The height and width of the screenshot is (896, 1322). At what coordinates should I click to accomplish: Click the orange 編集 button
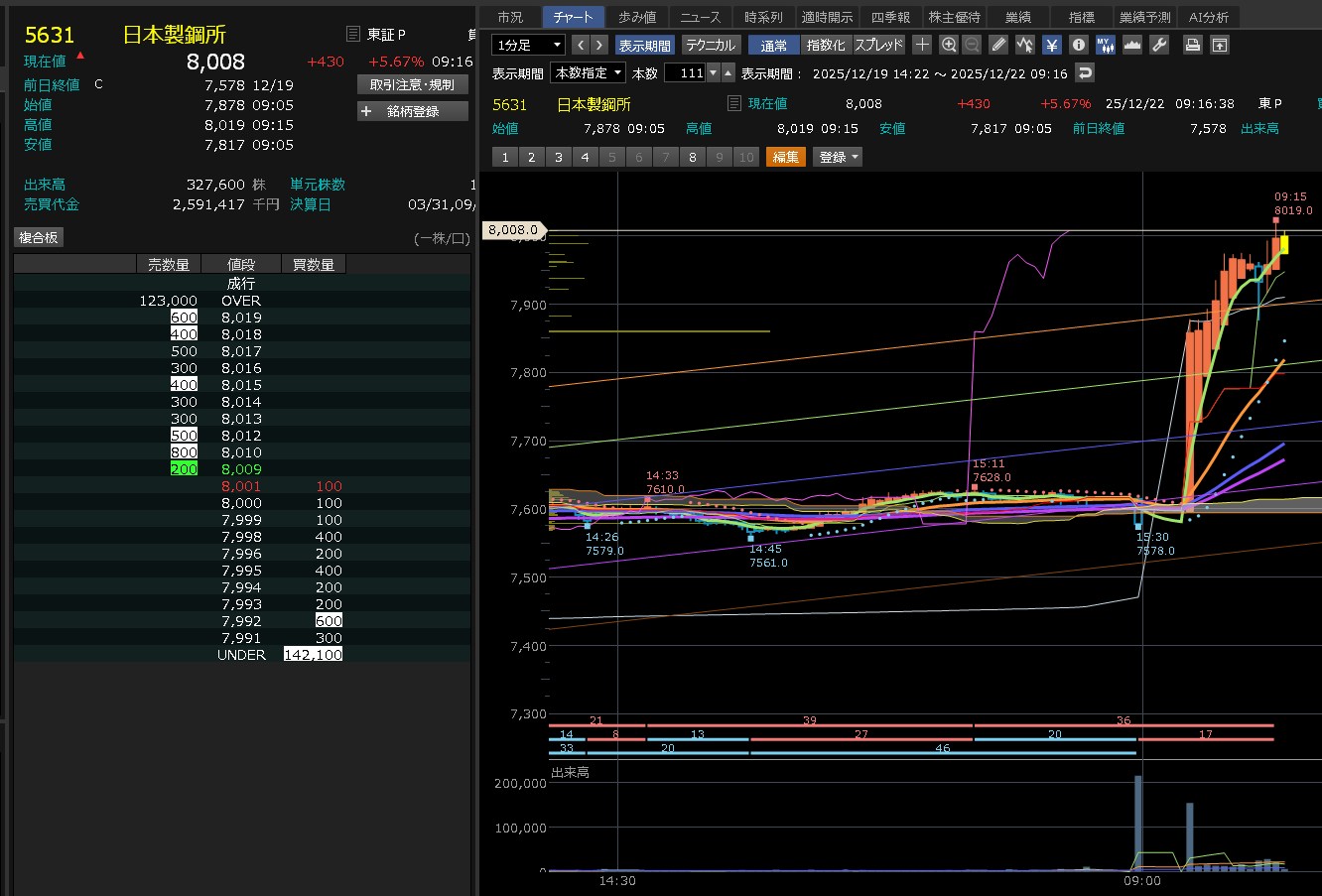tap(785, 157)
